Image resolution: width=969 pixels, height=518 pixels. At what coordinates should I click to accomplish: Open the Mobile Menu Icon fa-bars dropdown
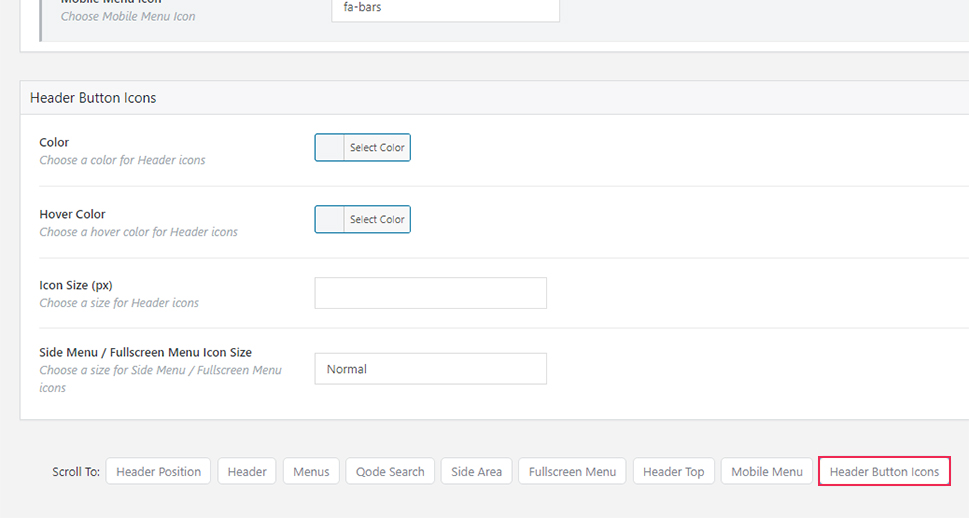(x=446, y=9)
